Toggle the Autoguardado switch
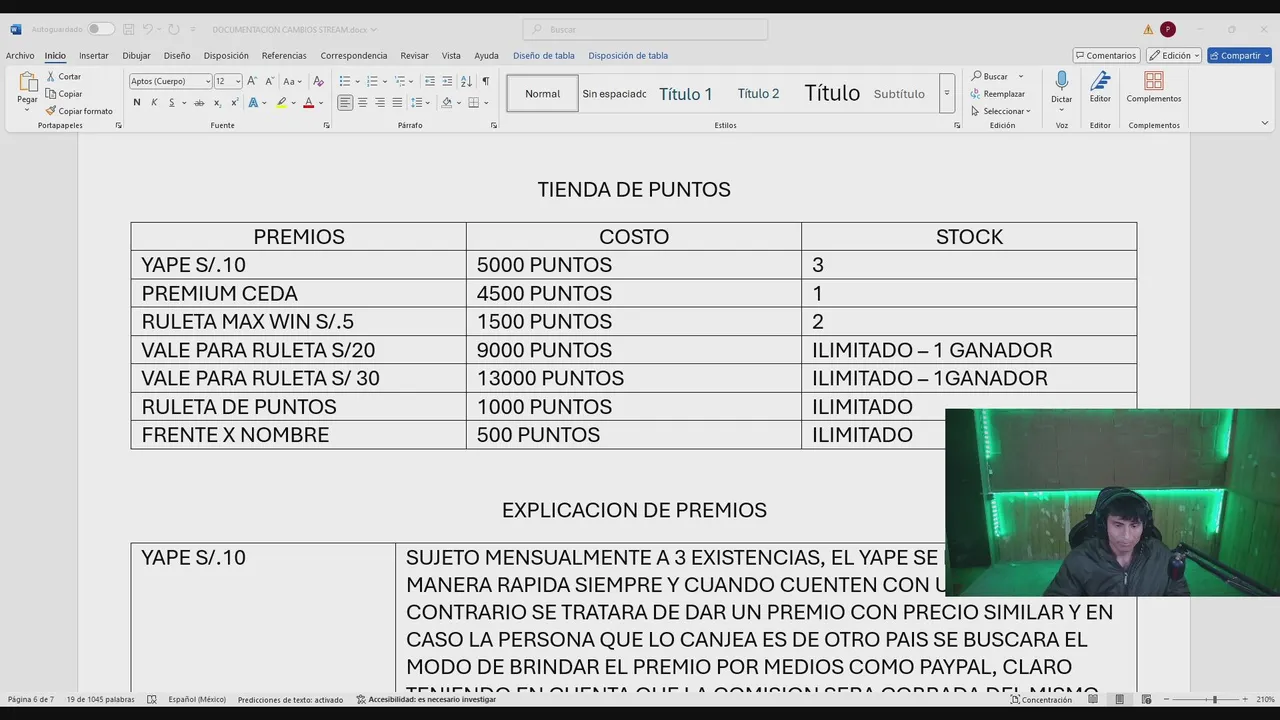1280x720 pixels. [100, 29]
